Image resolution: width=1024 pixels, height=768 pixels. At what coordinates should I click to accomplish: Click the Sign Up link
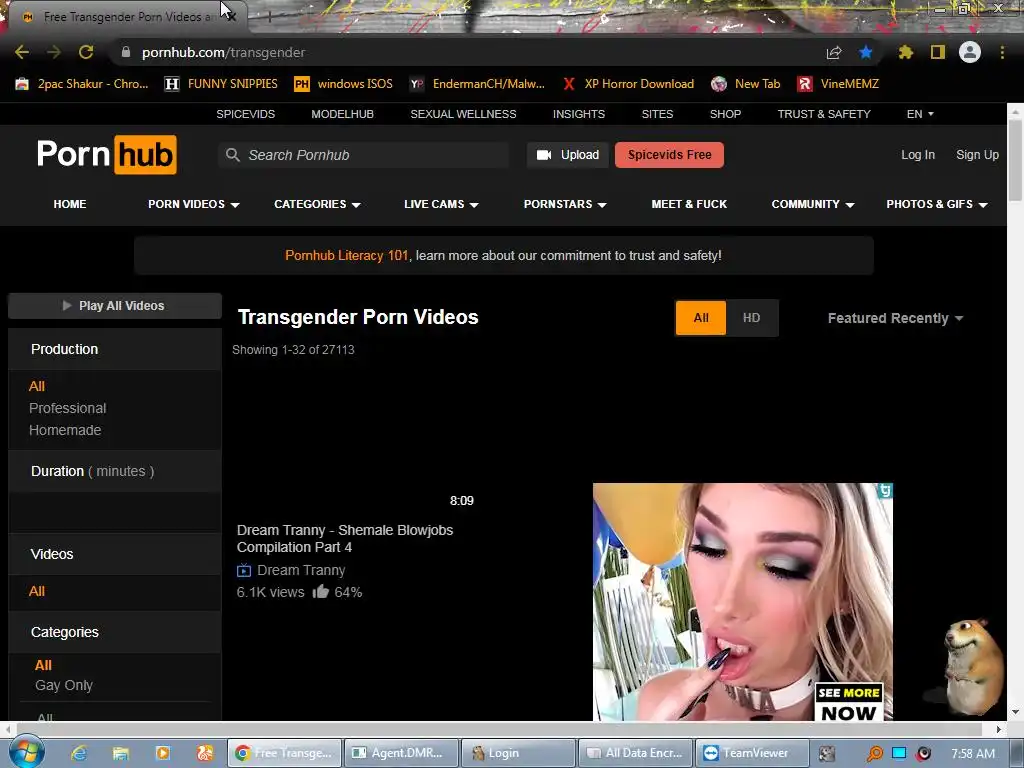(x=977, y=155)
